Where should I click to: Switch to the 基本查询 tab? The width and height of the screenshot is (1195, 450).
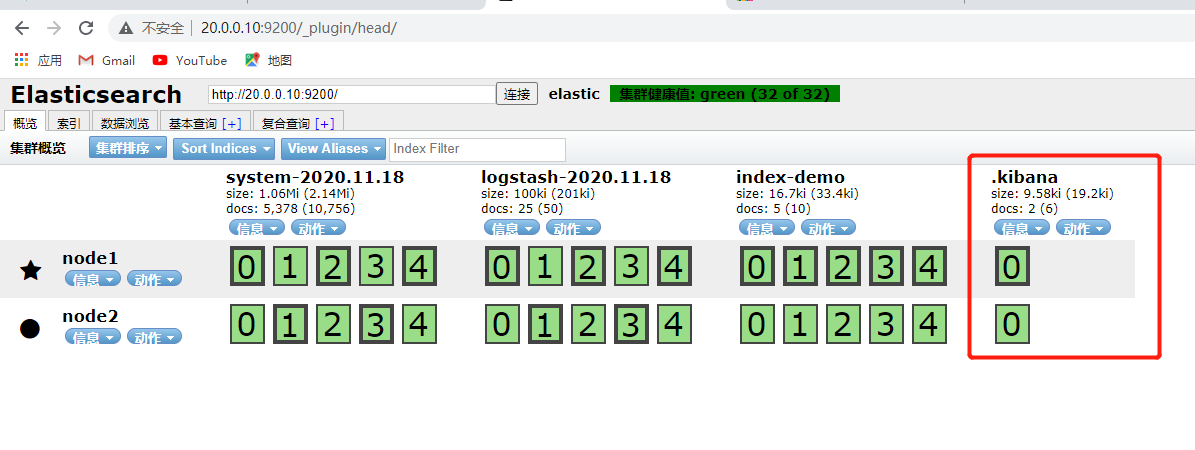(x=193, y=123)
